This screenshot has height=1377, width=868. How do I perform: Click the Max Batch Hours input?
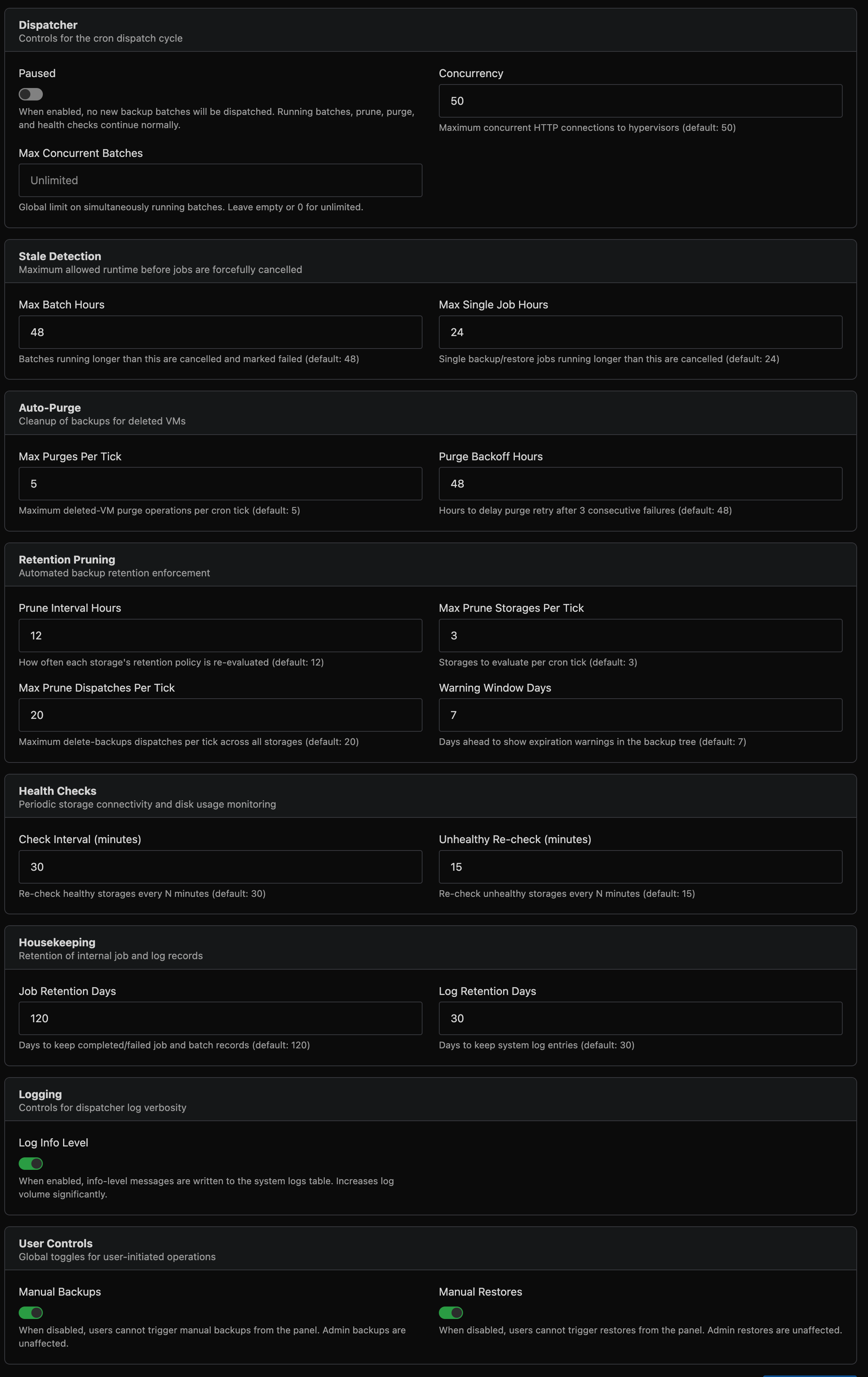220,332
